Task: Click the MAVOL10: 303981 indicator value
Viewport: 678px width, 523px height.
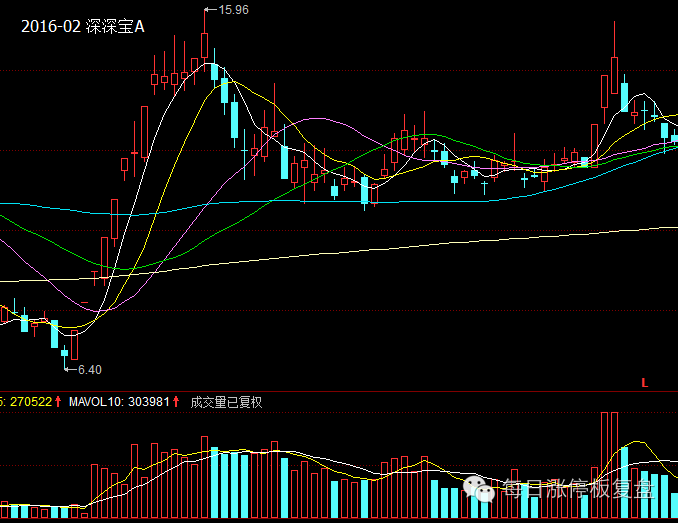Action: click(119, 402)
